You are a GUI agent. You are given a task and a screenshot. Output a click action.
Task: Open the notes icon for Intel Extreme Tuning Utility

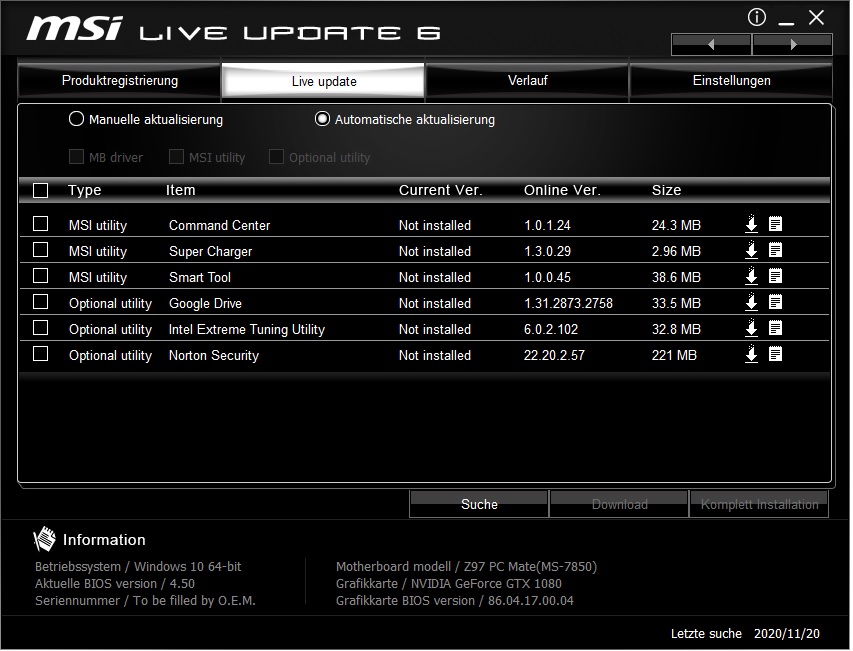(x=777, y=328)
